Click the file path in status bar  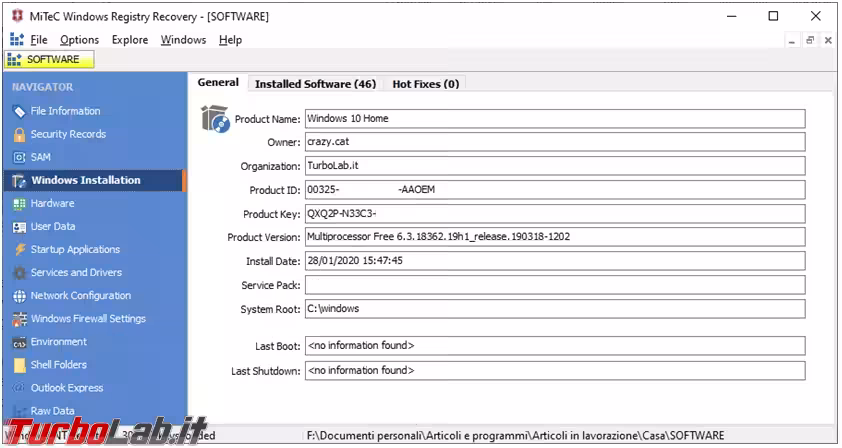(516, 436)
